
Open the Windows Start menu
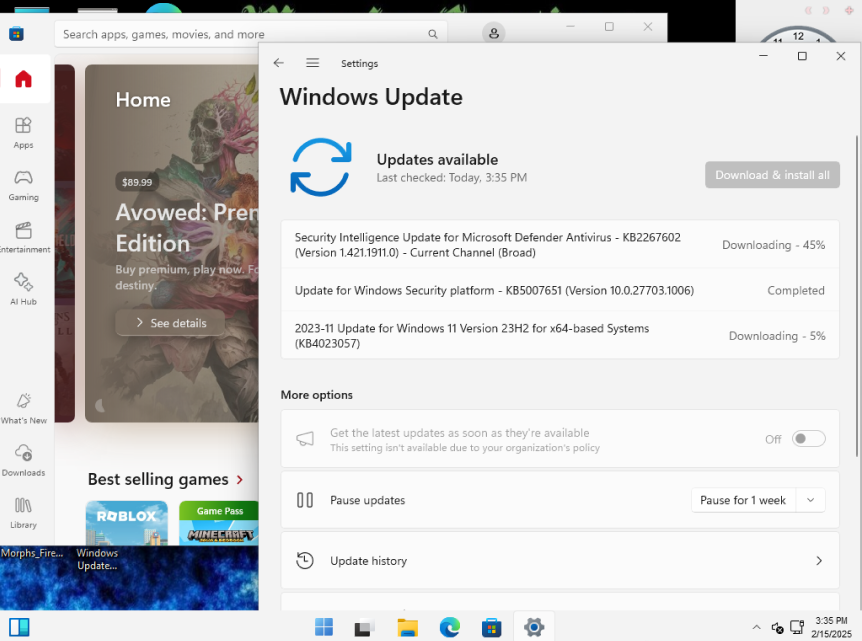click(x=324, y=627)
